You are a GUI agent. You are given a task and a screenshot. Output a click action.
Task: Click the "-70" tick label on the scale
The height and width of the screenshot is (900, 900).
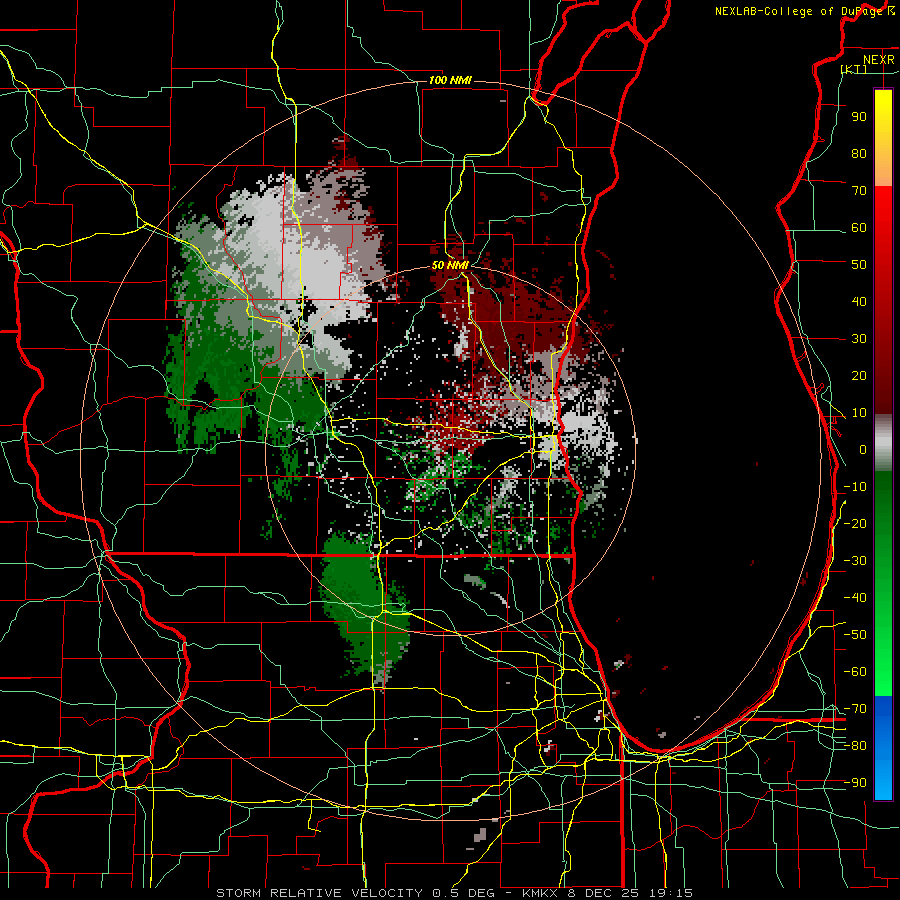pos(855,709)
